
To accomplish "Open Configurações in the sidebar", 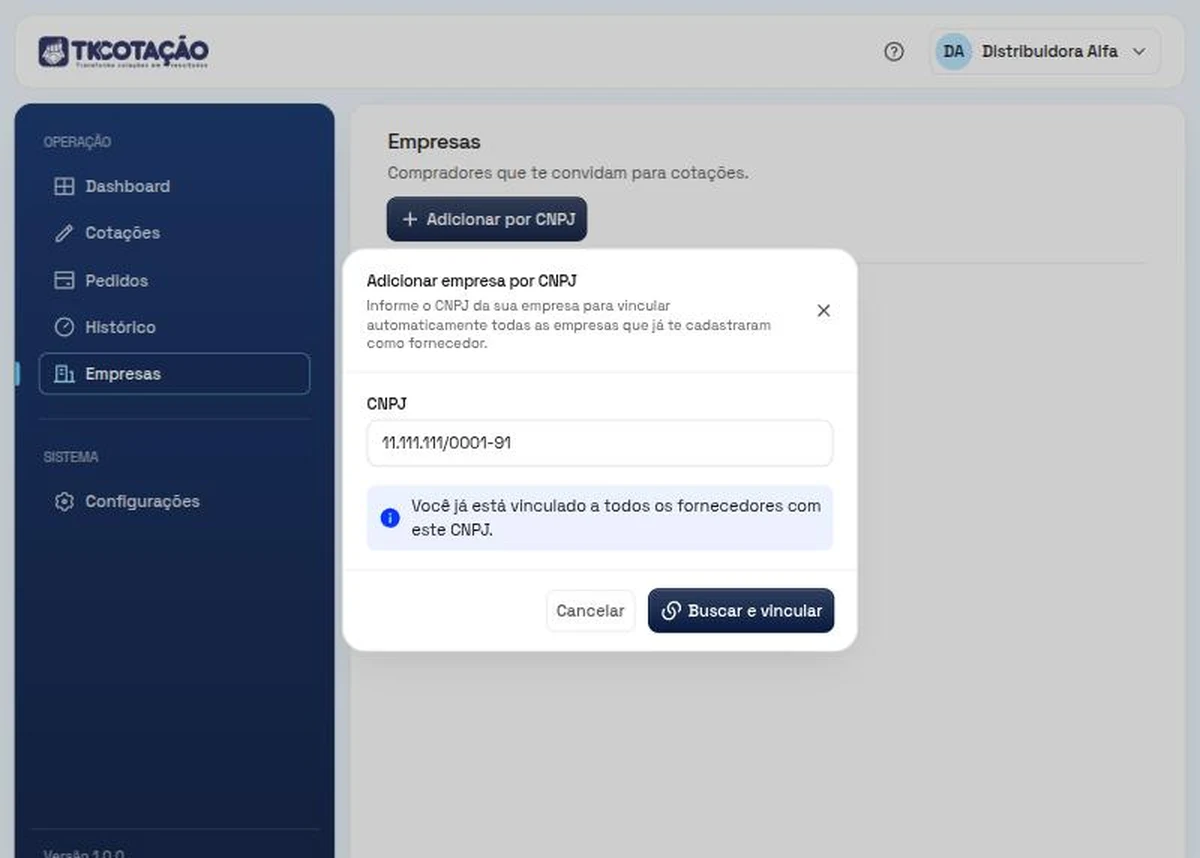I will (x=174, y=501).
